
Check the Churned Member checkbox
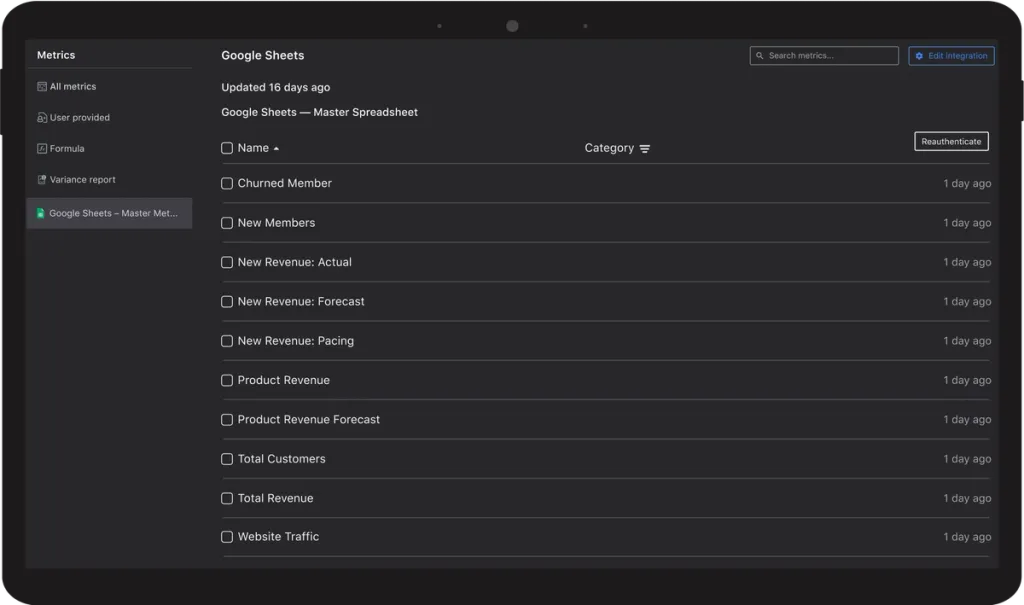tap(227, 184)
